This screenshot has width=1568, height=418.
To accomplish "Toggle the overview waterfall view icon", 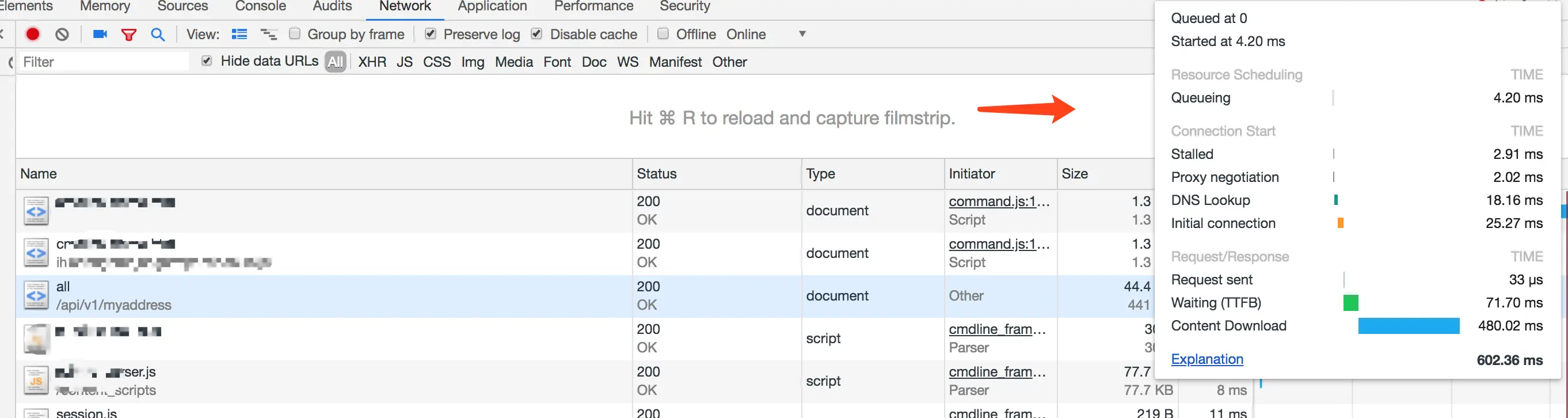I will coord(268,34).
